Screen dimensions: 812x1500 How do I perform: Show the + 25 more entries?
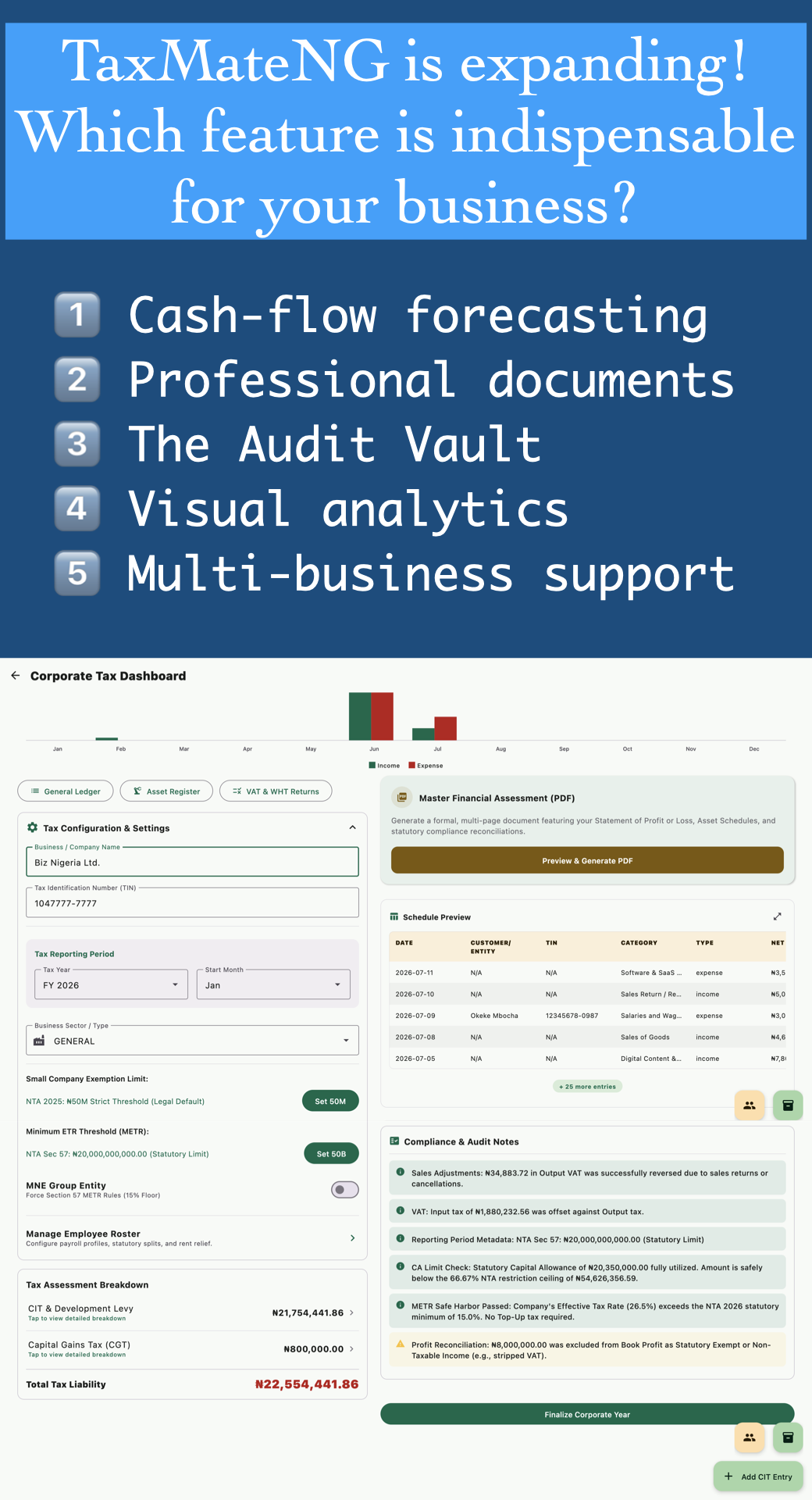point(587,1086)
